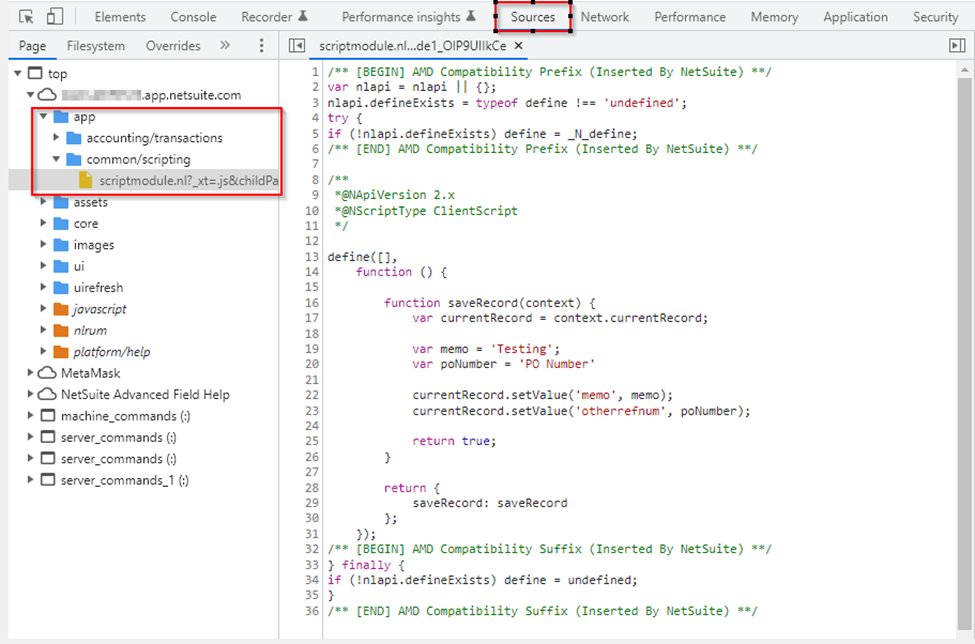Open the Memory tab
The image size is (975, 644).
click(774, 17)
